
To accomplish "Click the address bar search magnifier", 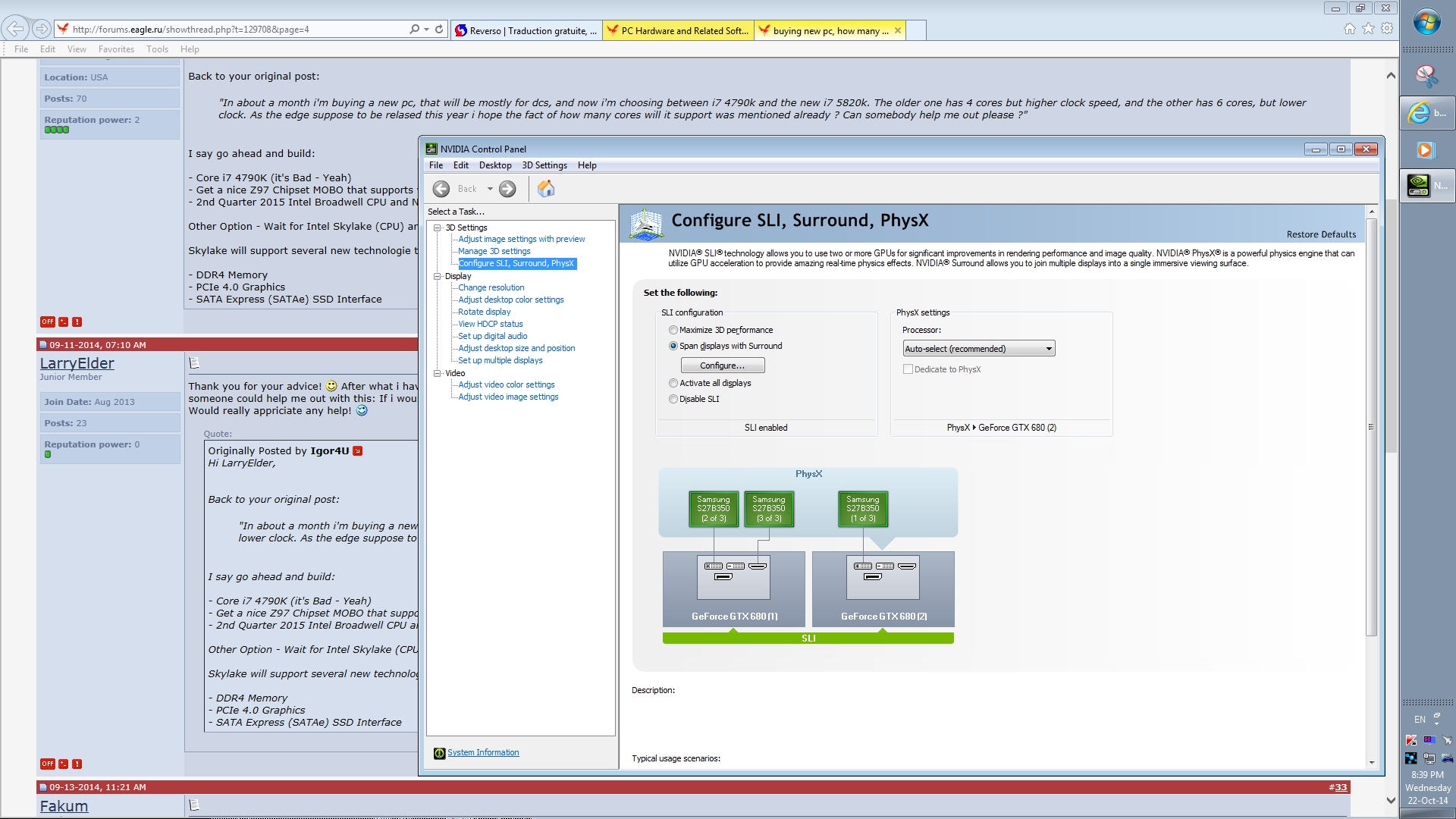I will coord(414,30).
